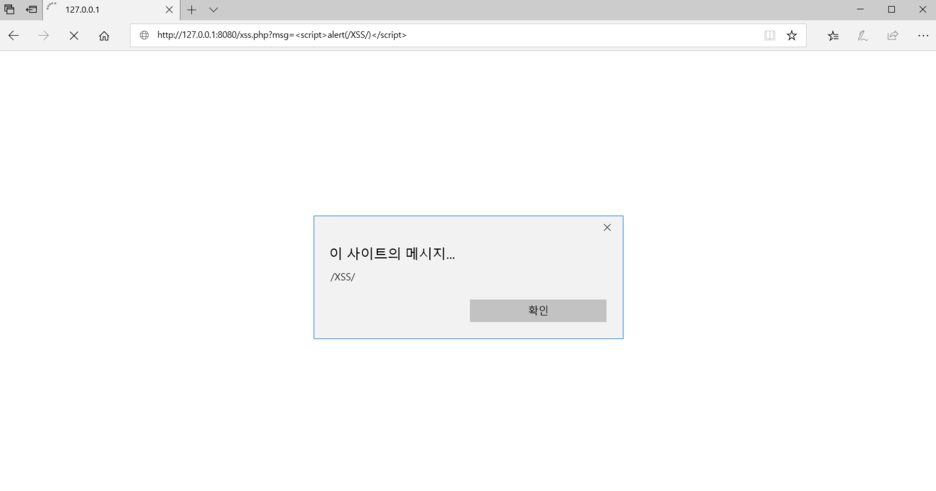Show tab previews chevron

pos(213,10)
